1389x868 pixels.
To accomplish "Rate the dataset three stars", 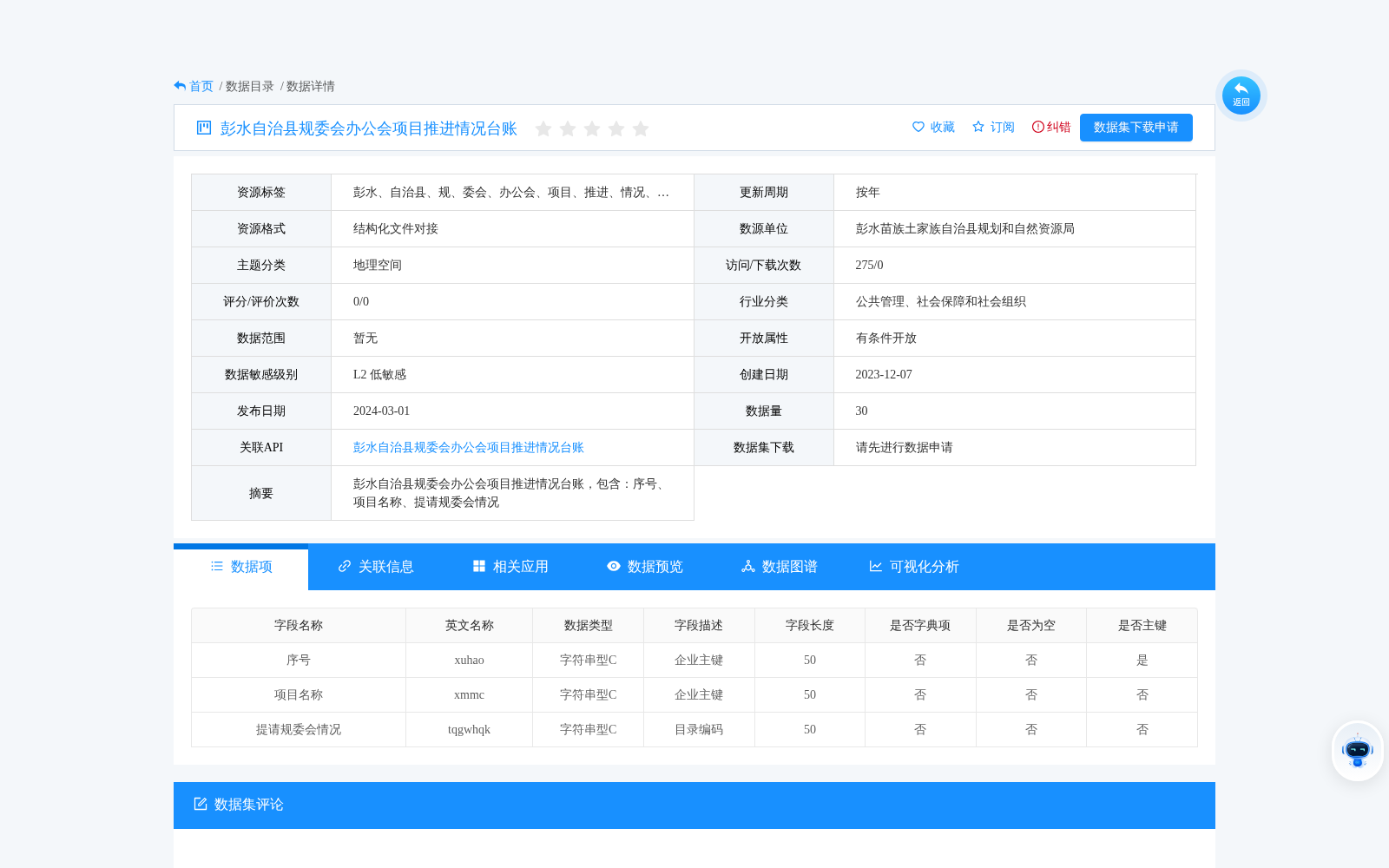I will tap(592, 128).
